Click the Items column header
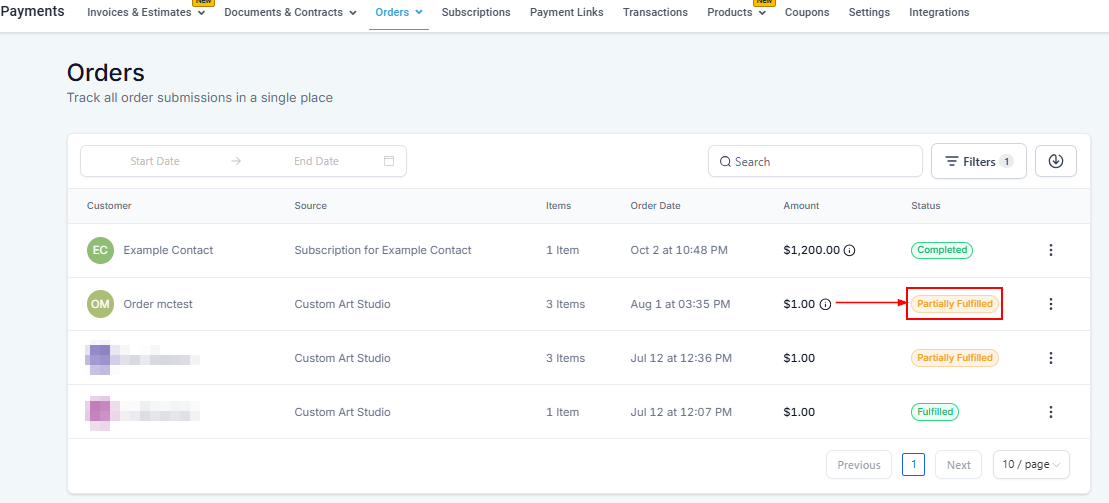 559,206
